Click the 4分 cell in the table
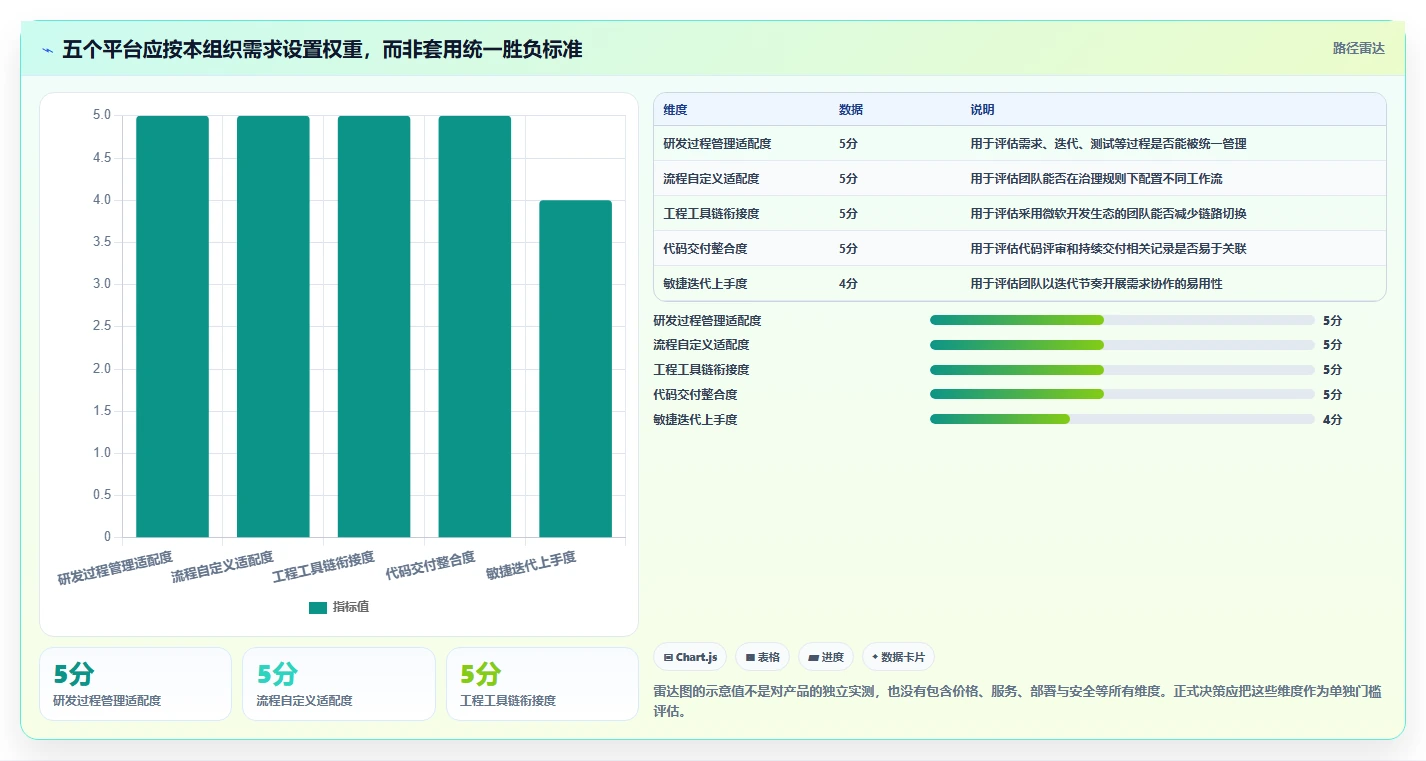1426x761 pixels. click(849, 284)
